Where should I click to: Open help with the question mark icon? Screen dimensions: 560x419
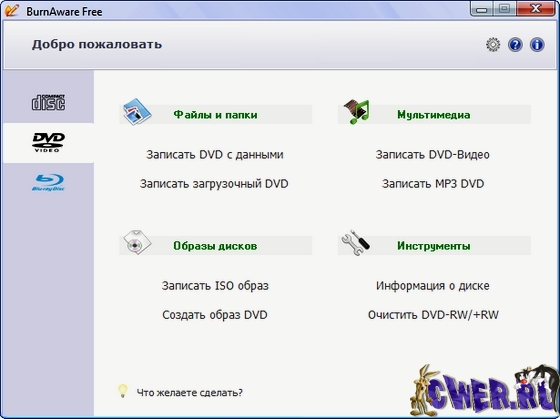[515, 45]
